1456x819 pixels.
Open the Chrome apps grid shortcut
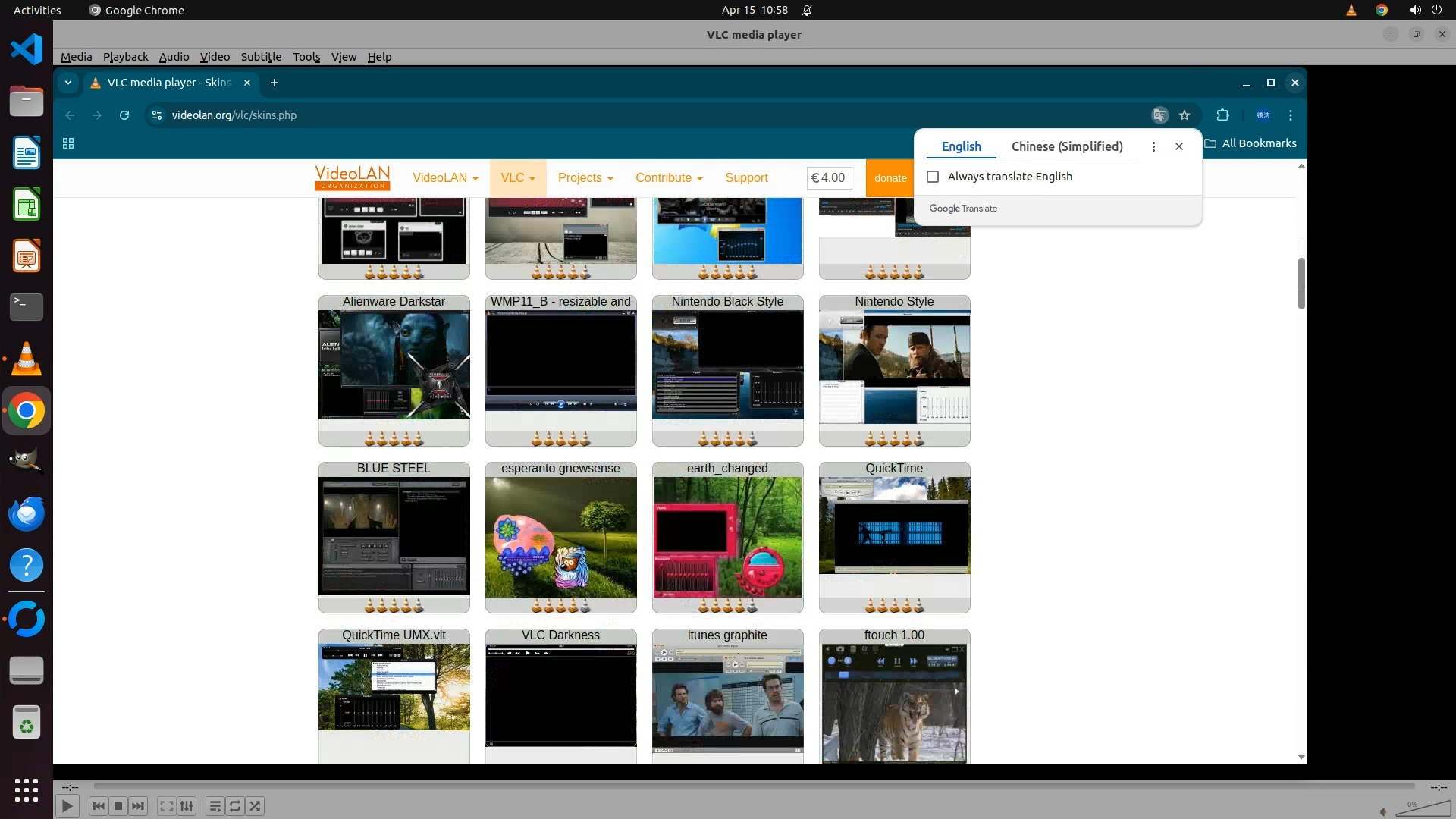(68, 143)
